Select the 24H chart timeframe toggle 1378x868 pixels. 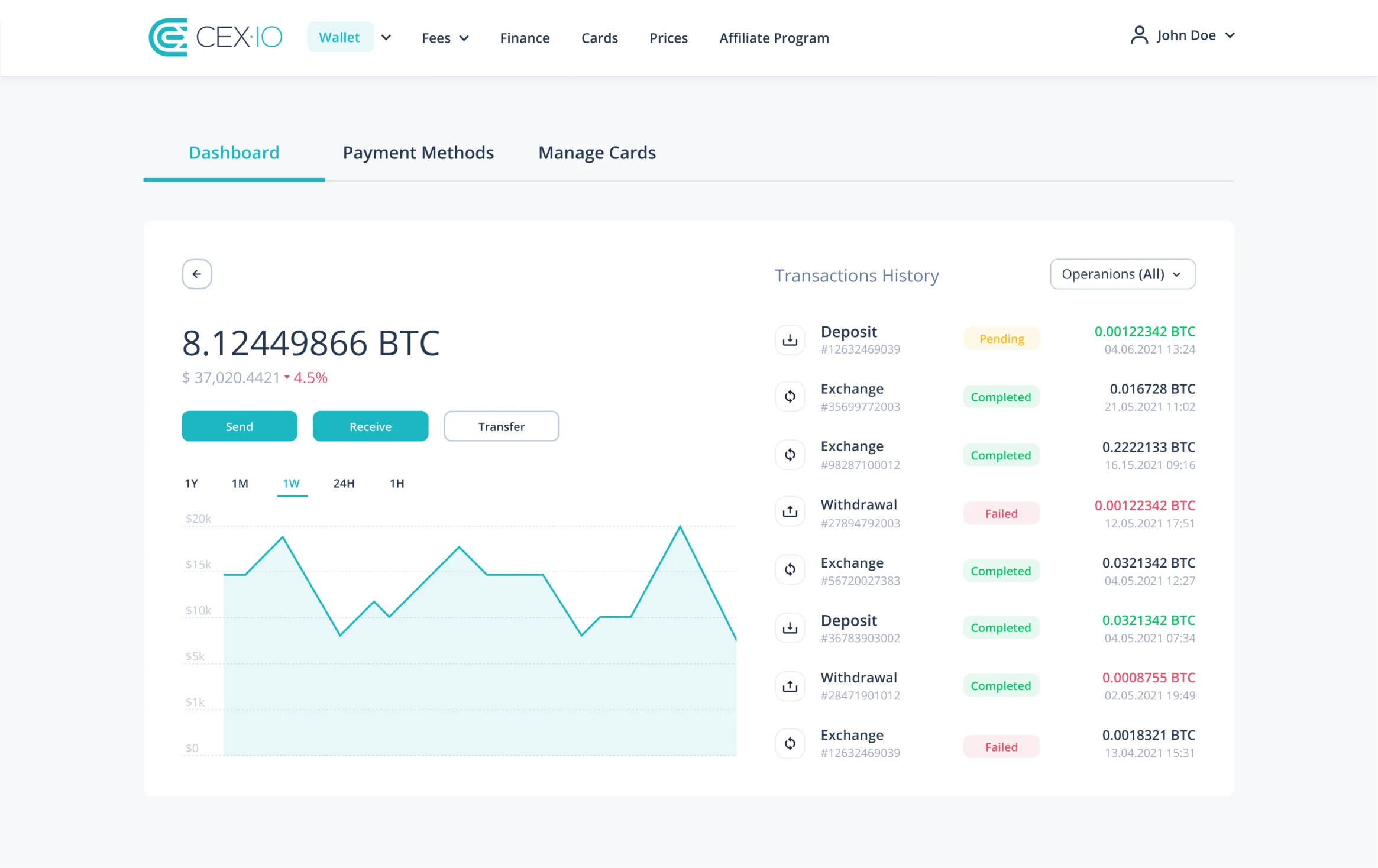344,483
